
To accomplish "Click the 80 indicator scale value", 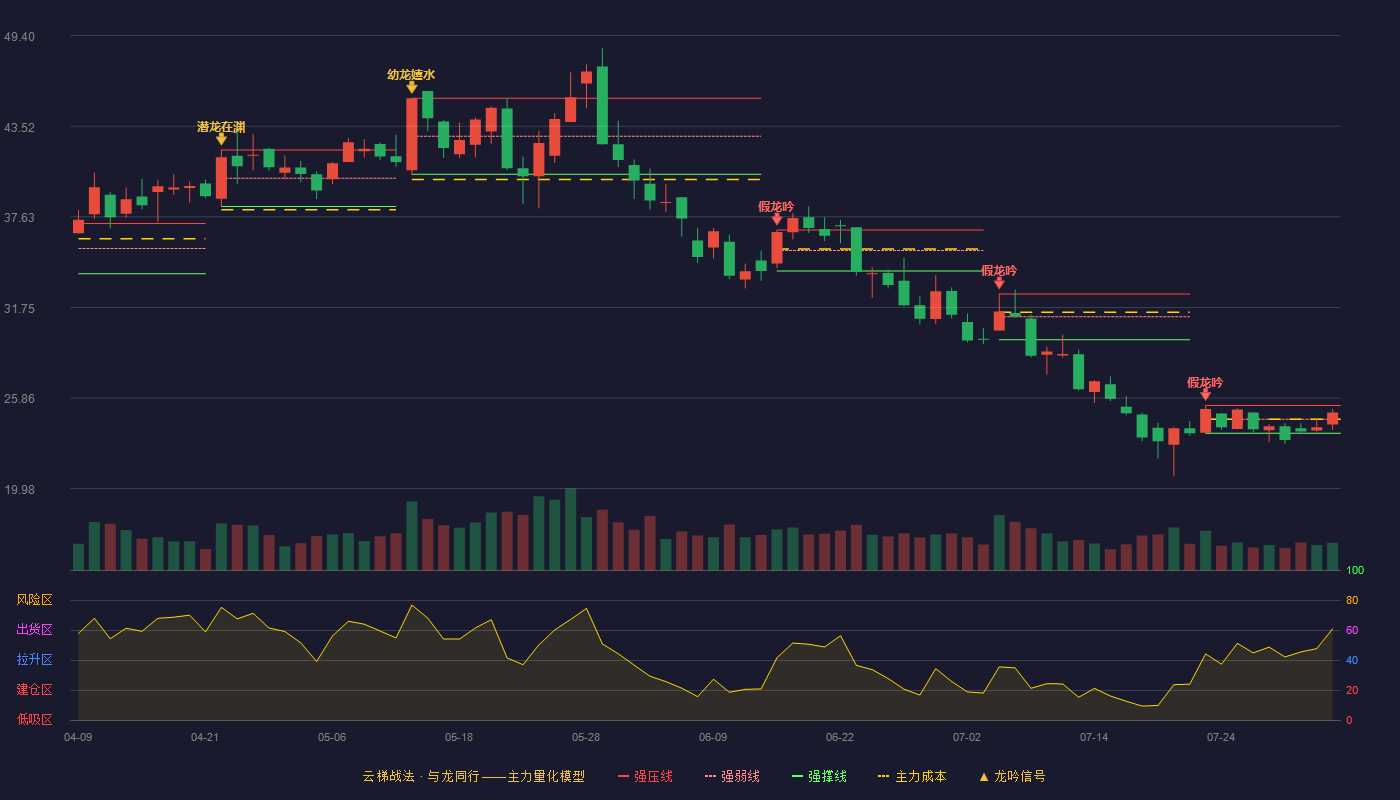I will (x=1352, y=601).
